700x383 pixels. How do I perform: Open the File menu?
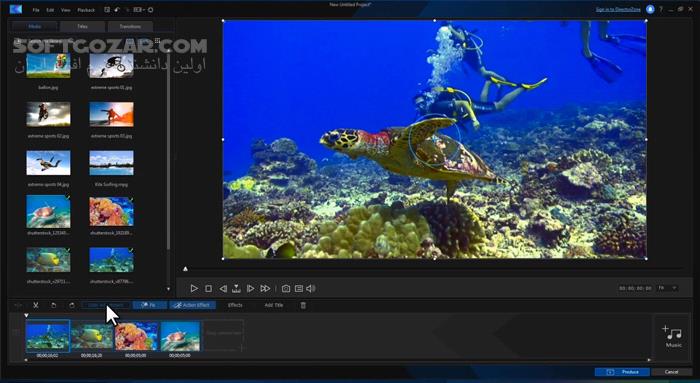tap(36, 10)
